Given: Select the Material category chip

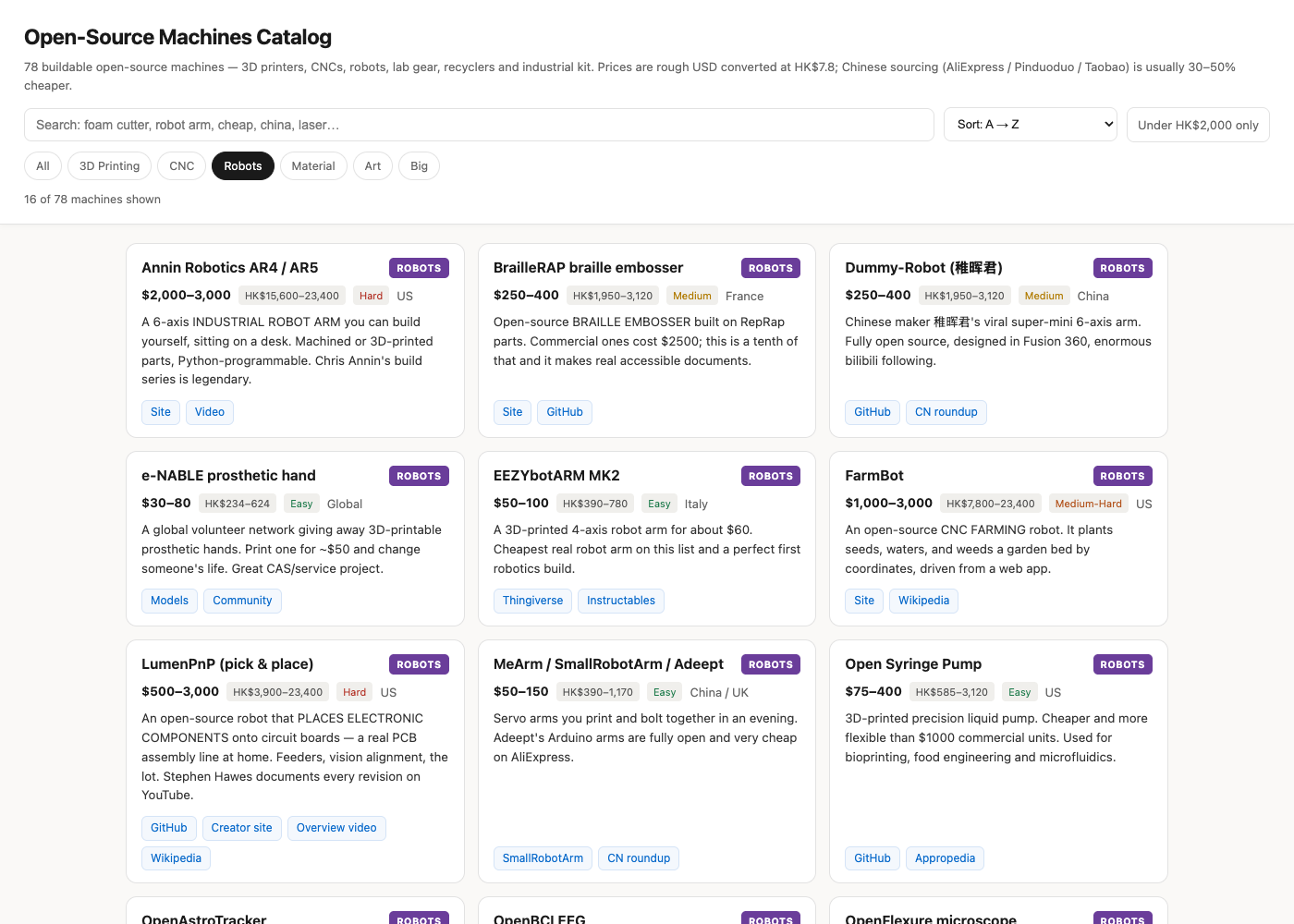Looking at the screenshot, I should click(x=313, y=166).
